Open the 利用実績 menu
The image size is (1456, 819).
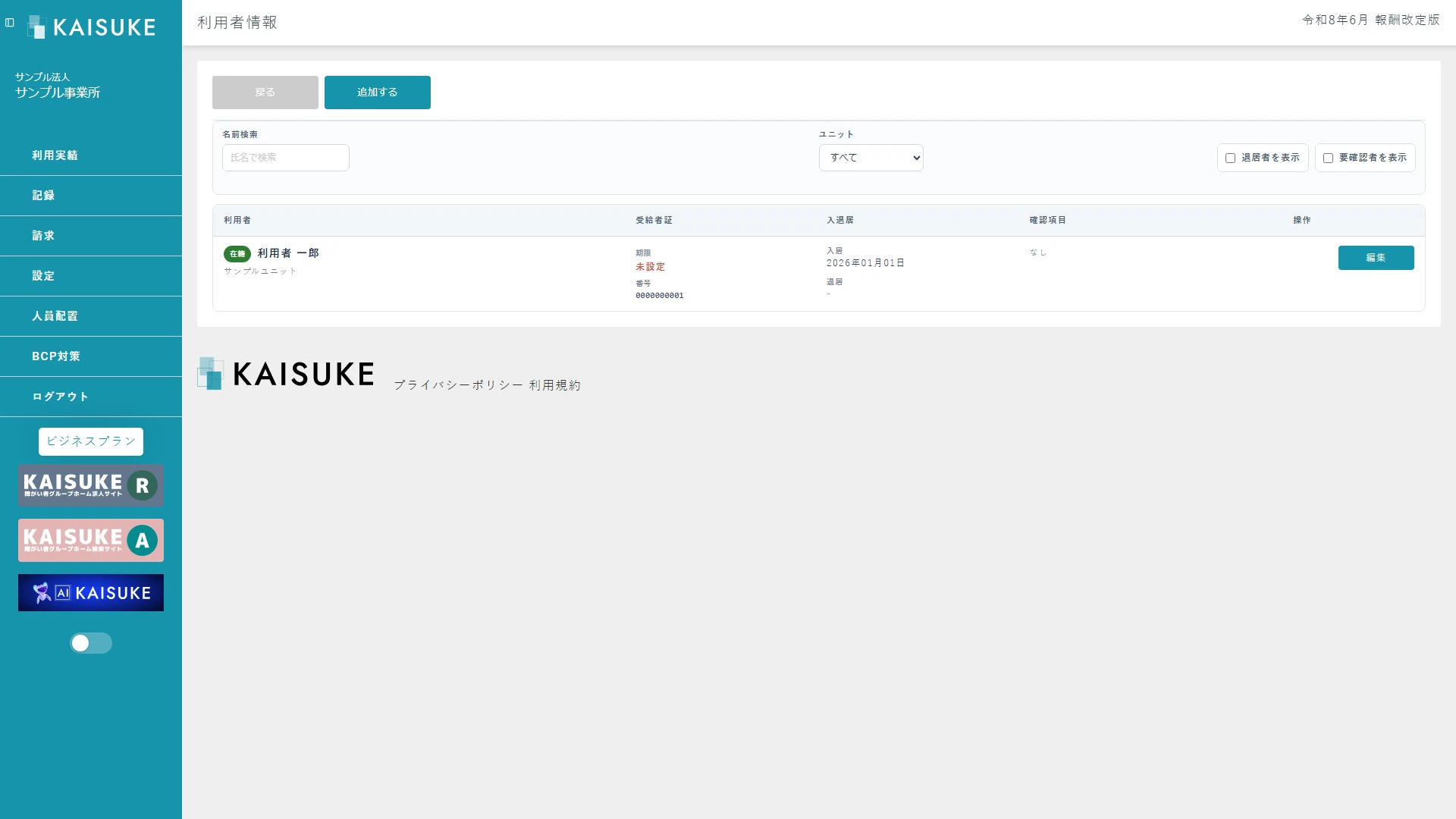(x=91, y=155)
